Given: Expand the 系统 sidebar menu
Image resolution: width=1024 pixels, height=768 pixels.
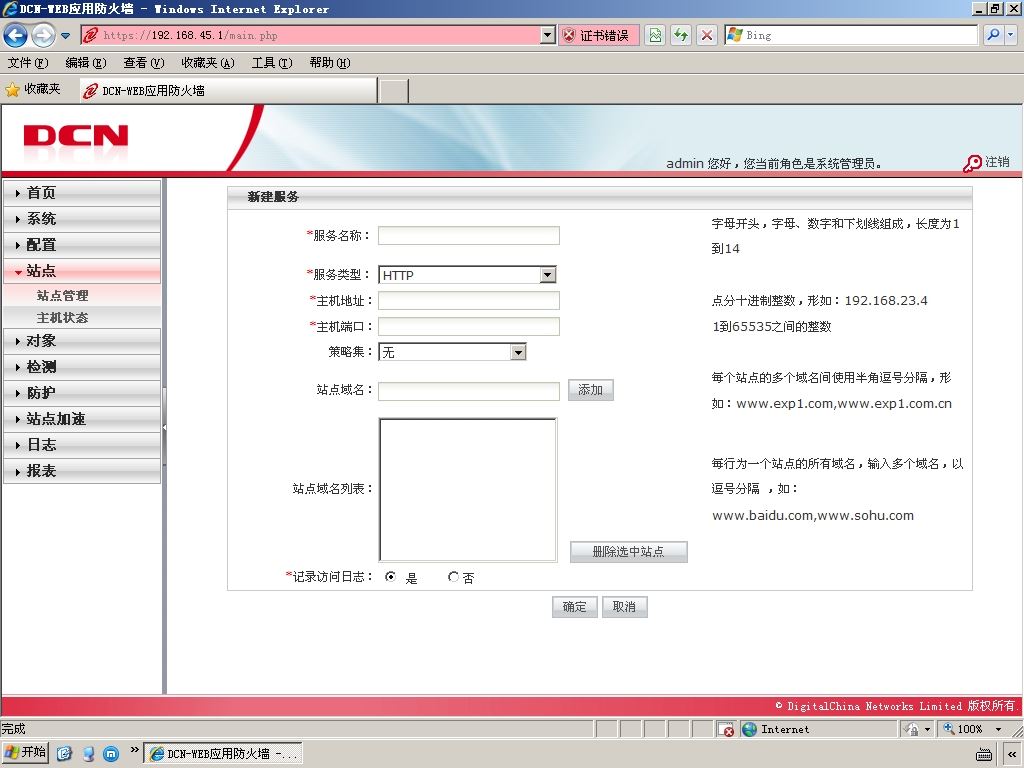Looking at the screenshot, I should [82, 219].
